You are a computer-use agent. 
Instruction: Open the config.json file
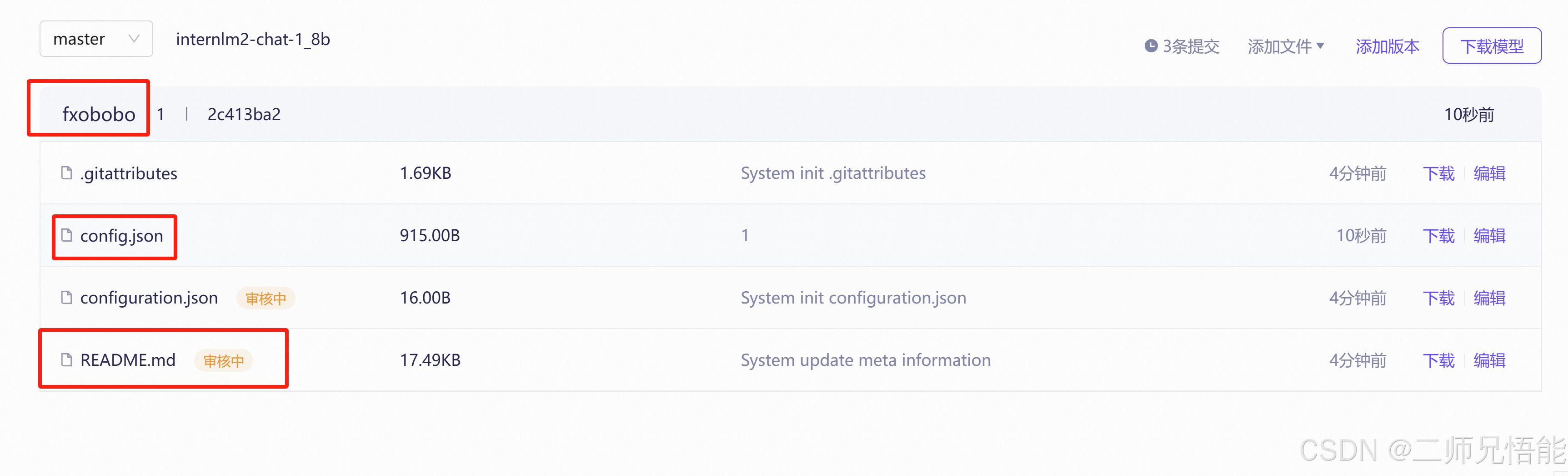(x=122, y=236)
